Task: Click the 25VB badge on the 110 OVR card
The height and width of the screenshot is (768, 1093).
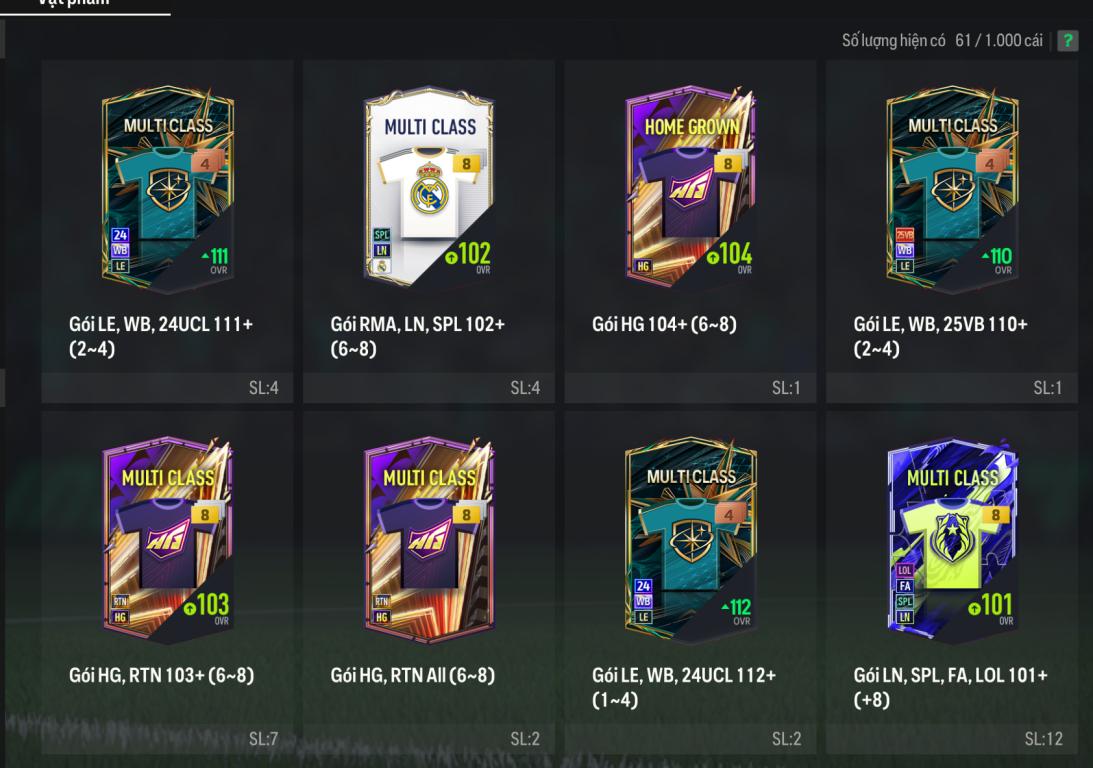Action: [x=905, y=234]
